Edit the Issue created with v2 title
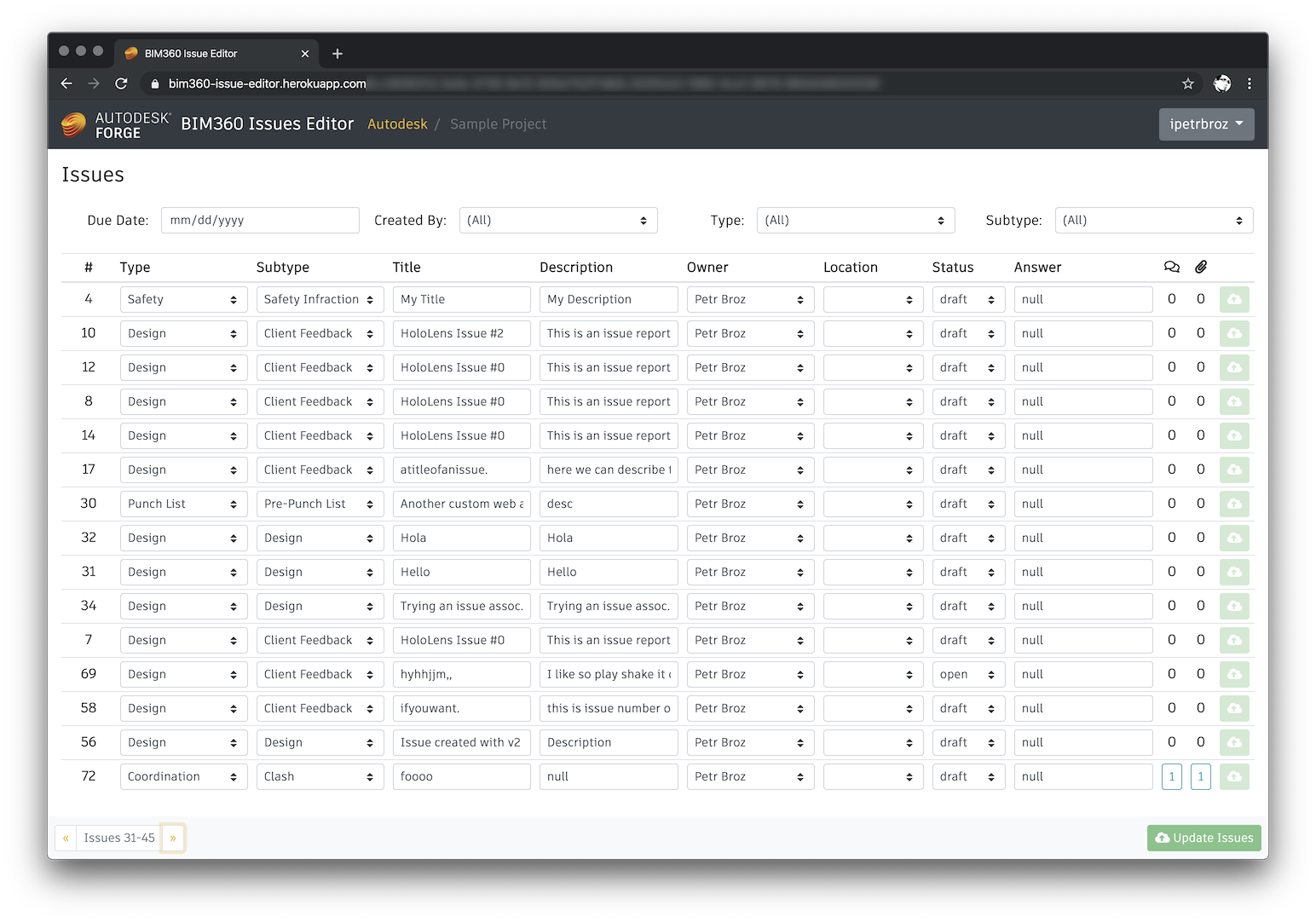This screenshot has height=922, width=1316. pos(461,742)
